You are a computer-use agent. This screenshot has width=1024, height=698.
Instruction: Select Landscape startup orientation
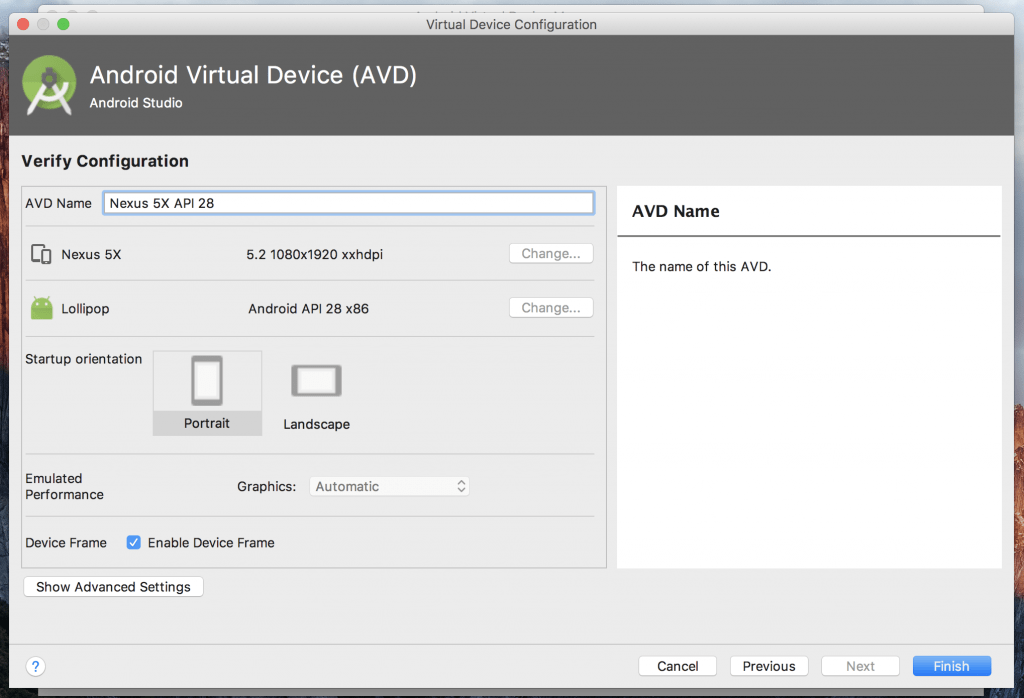(316, 397)
